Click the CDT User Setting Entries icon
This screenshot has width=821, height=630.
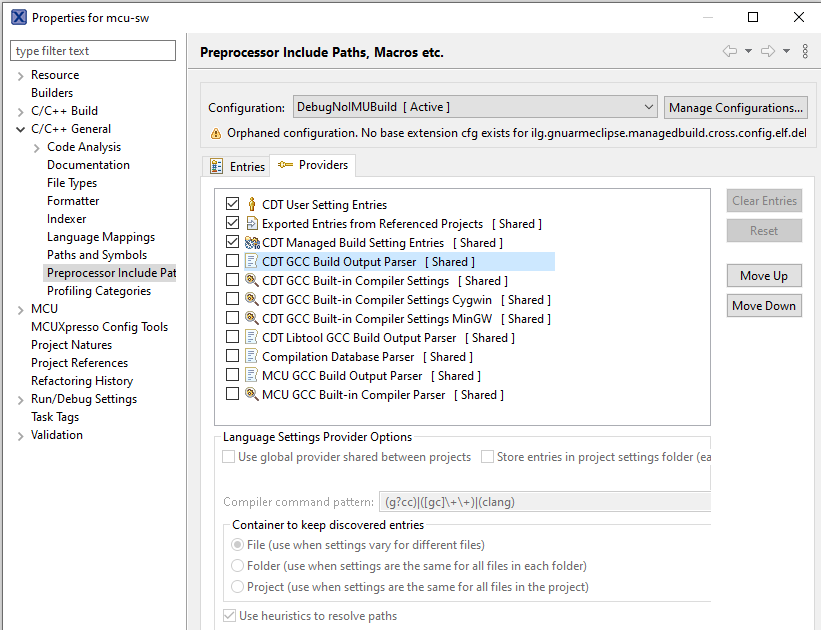252,205
